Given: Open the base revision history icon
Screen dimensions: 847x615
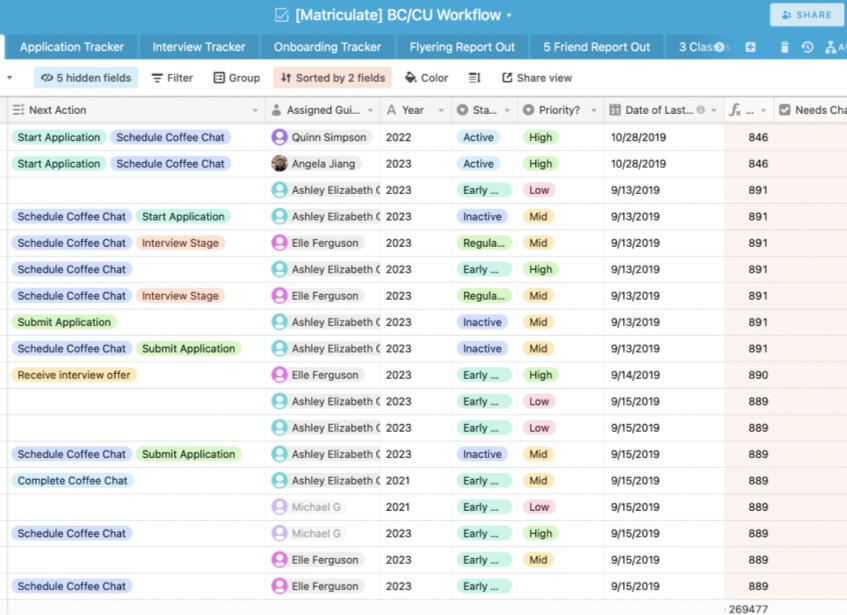Looking at the screenshot, I should point(807,47).
